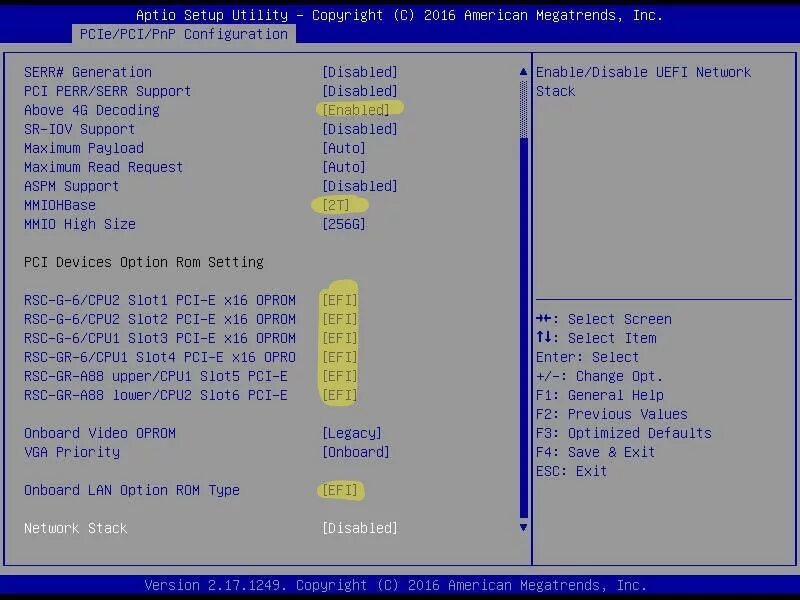This screenshot has width=800, height=600.
Task: Change Slot1 OPROM [EFI] value
Action: pos(340,300)
